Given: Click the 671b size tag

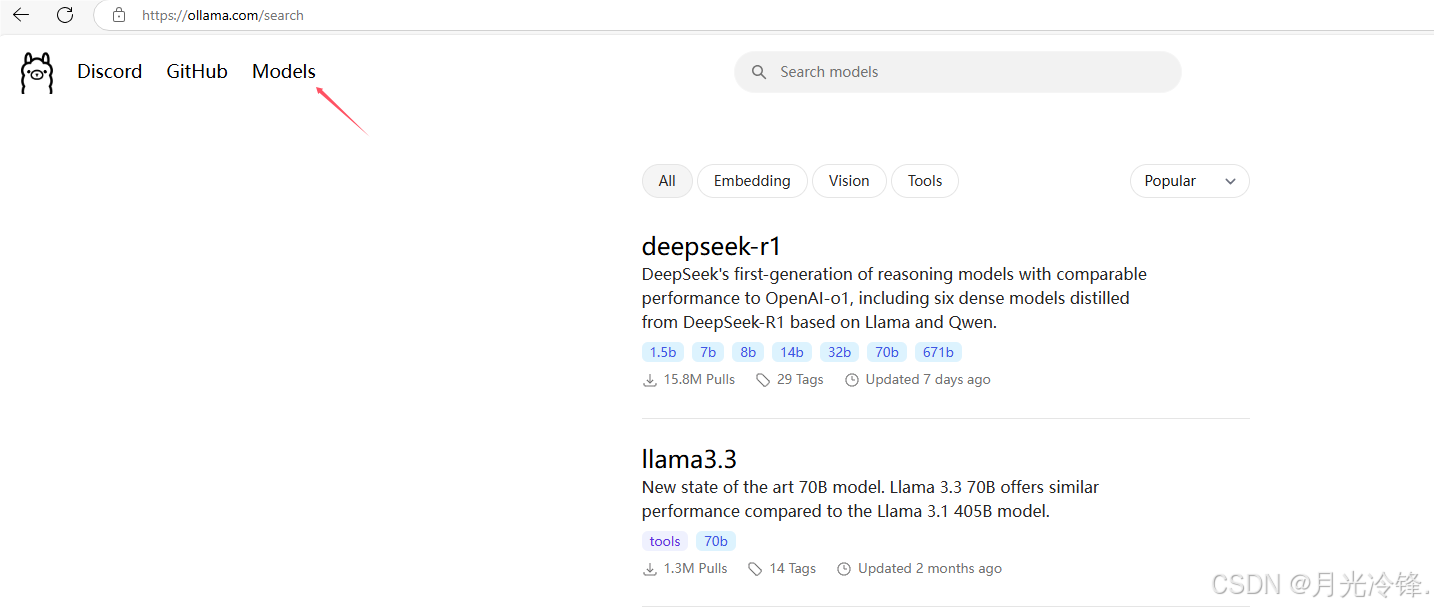Looking at the screenshot, I should click(938, 352).
